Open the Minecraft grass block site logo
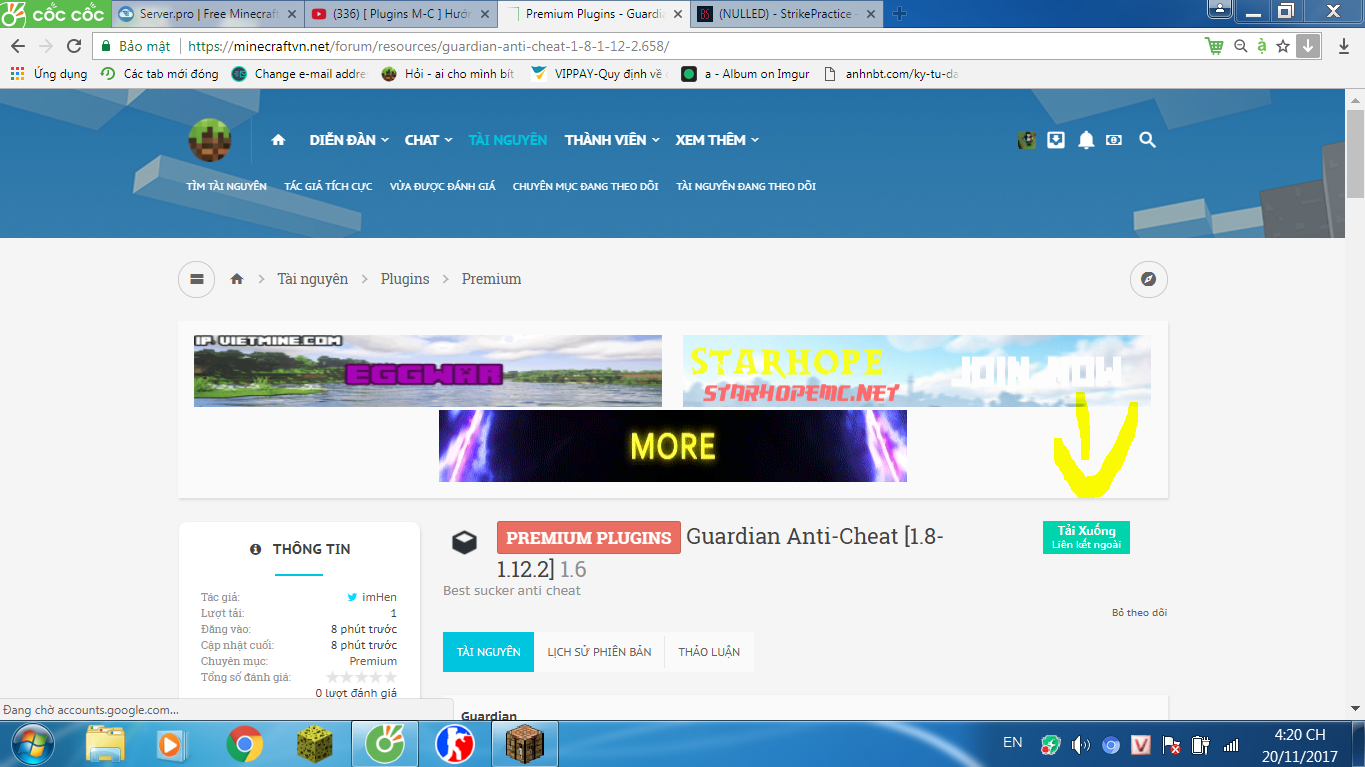 (x=209, y=140)
